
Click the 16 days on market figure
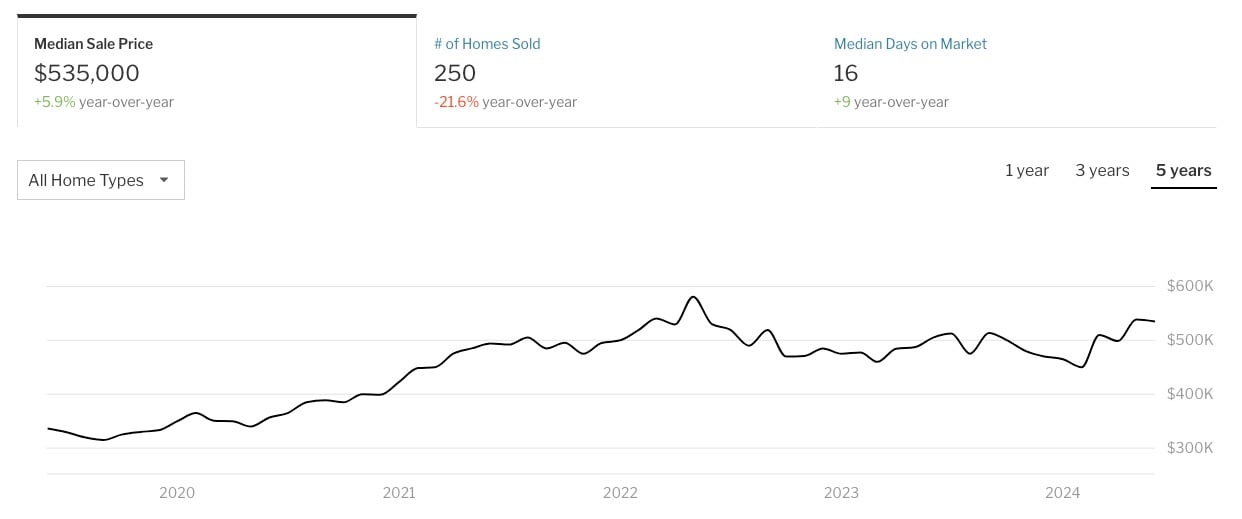coord(846,73)
